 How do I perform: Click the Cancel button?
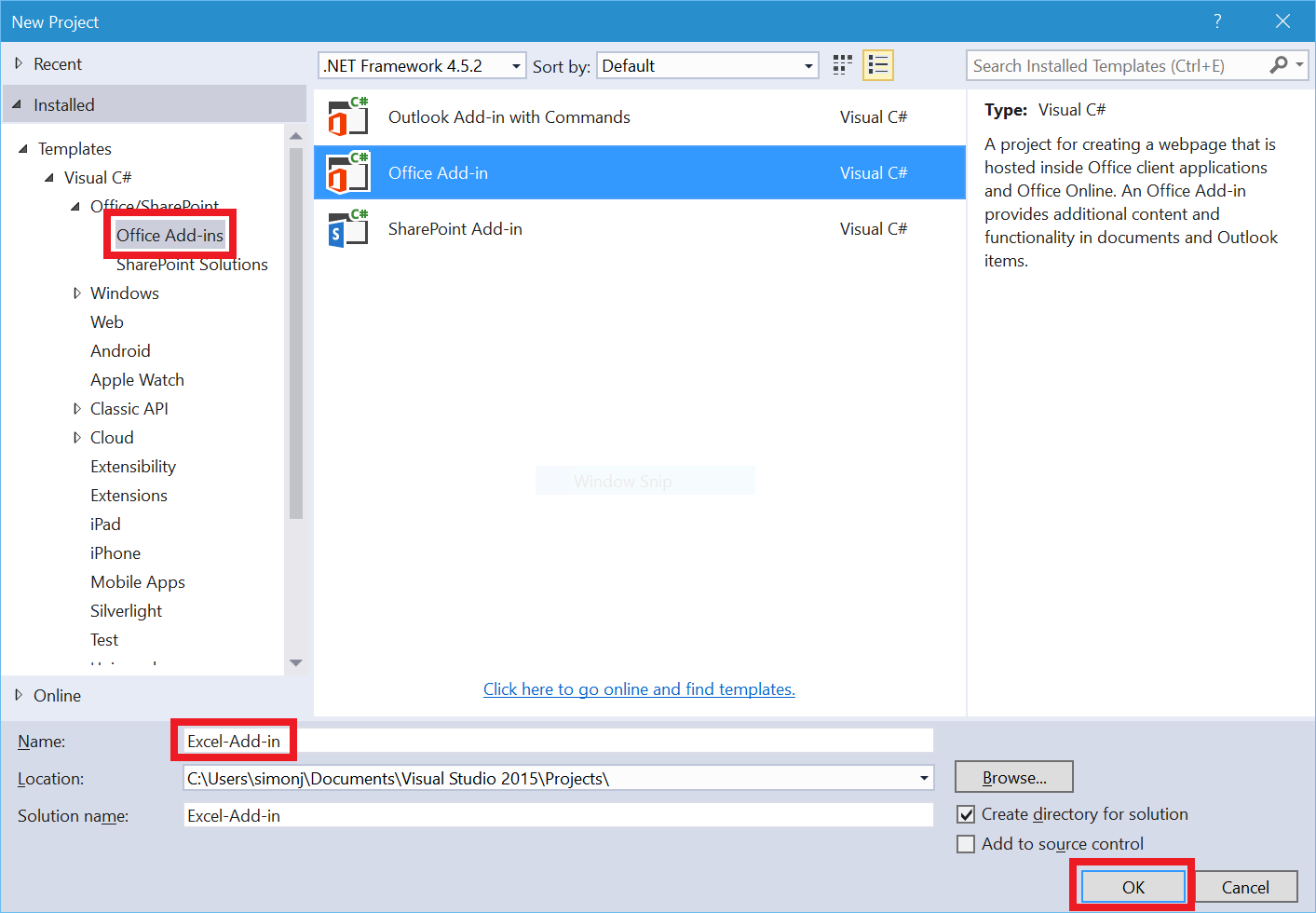(x=1245, y=887)
